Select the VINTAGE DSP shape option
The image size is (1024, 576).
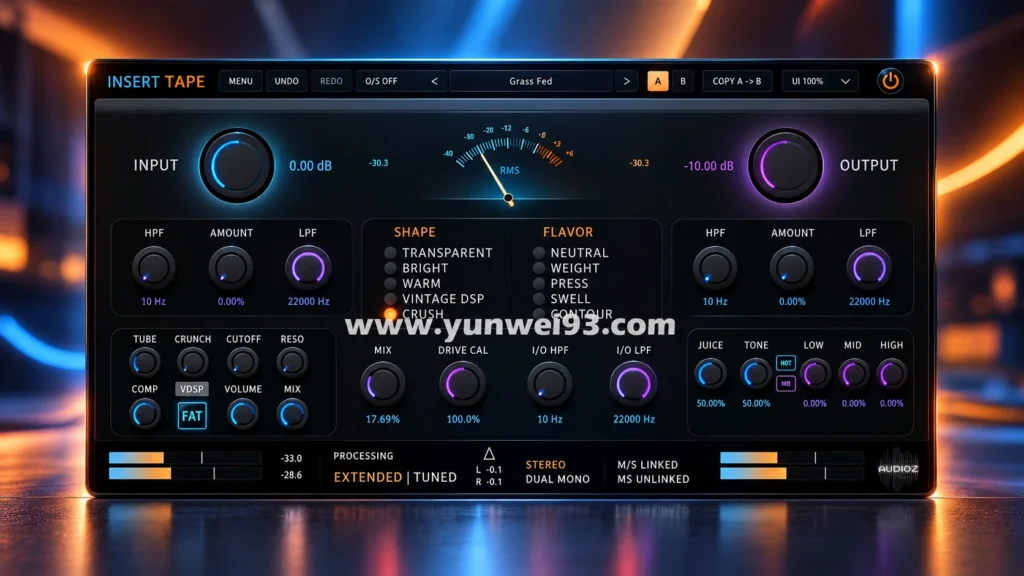[x=435, y=299]
